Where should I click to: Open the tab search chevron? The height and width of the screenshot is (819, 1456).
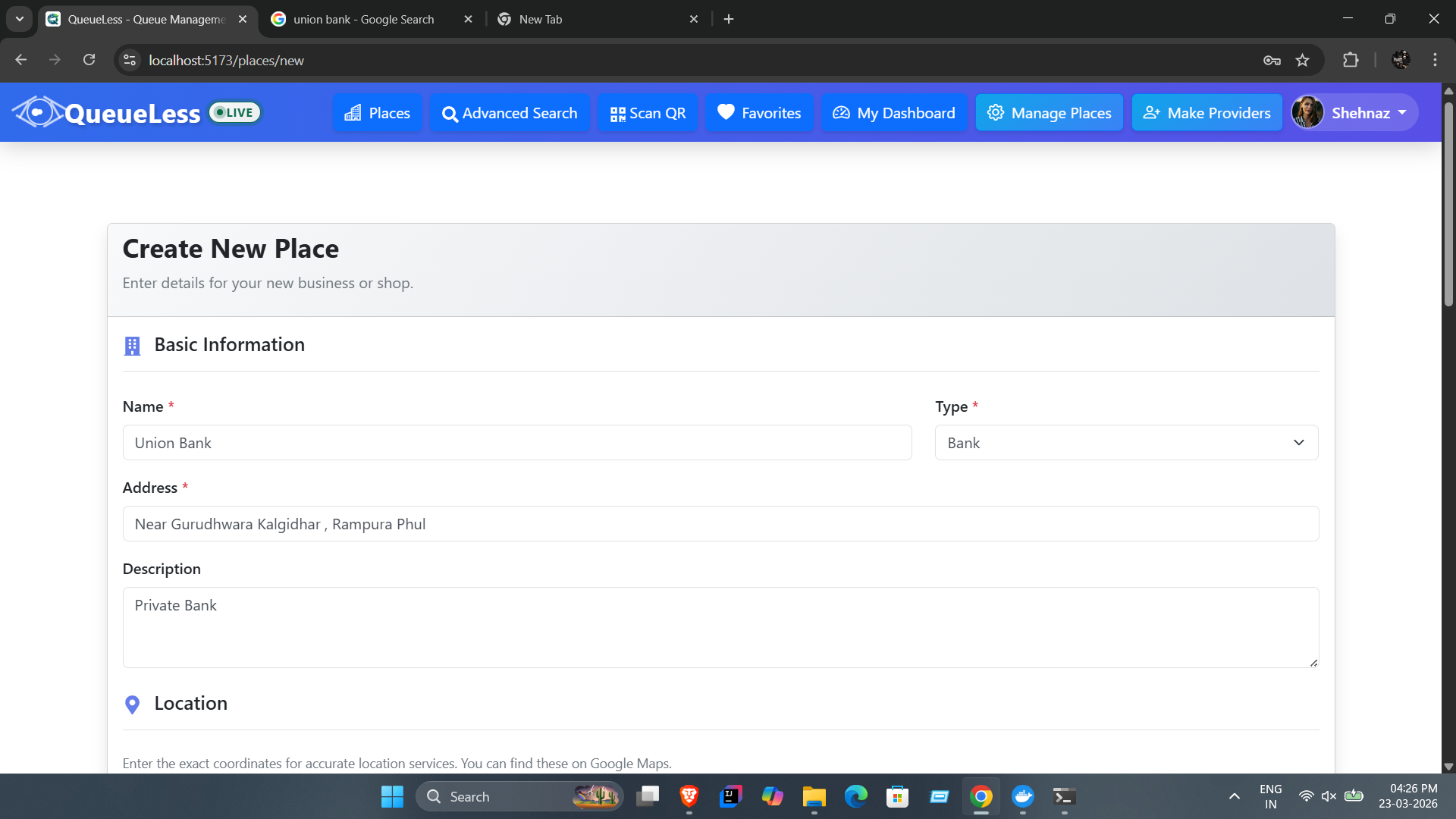[20, 19]
